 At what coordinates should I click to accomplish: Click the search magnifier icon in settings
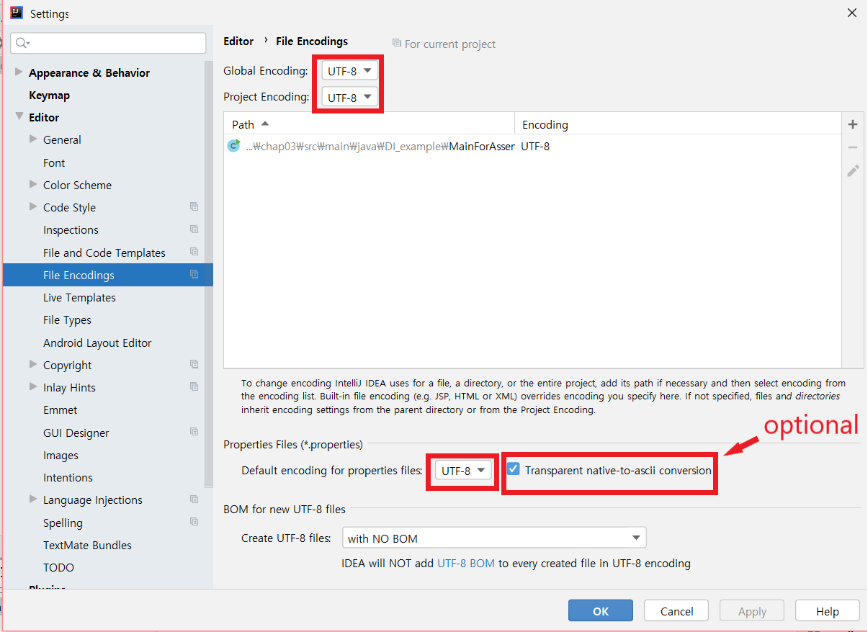coord(22,43)
